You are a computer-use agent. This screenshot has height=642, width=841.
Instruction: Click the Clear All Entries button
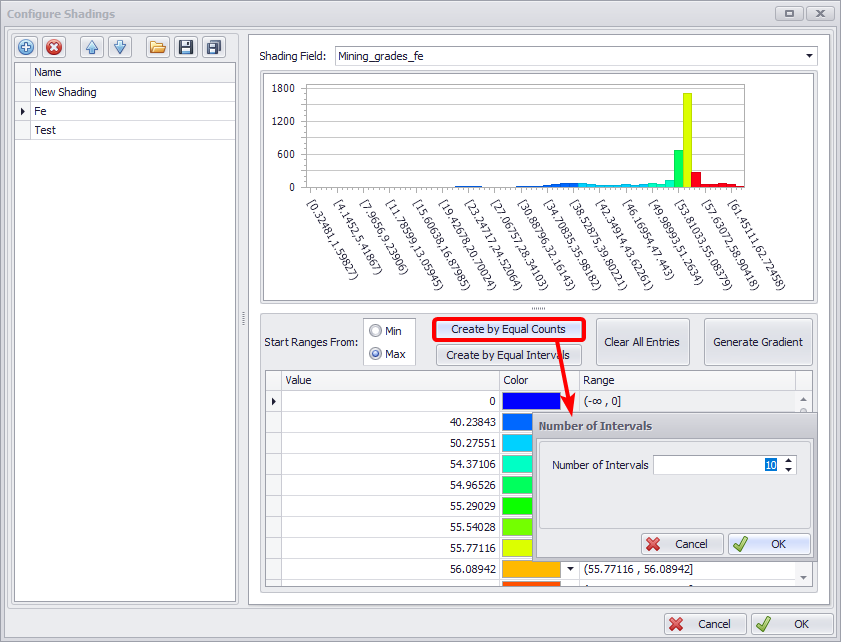[x=641, y=342]
